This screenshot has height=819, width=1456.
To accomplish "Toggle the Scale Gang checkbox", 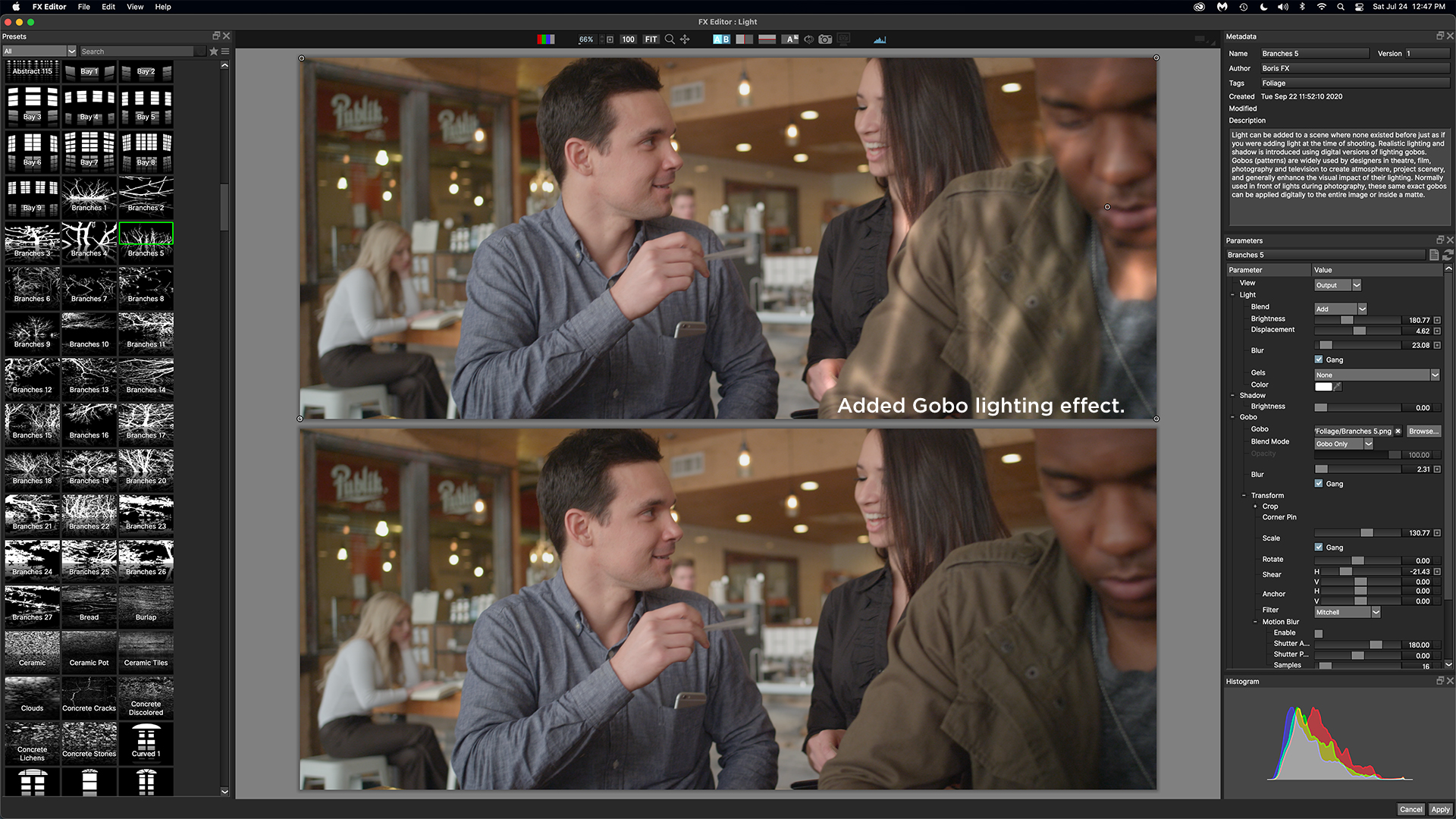I will [x=1319, y=547].
